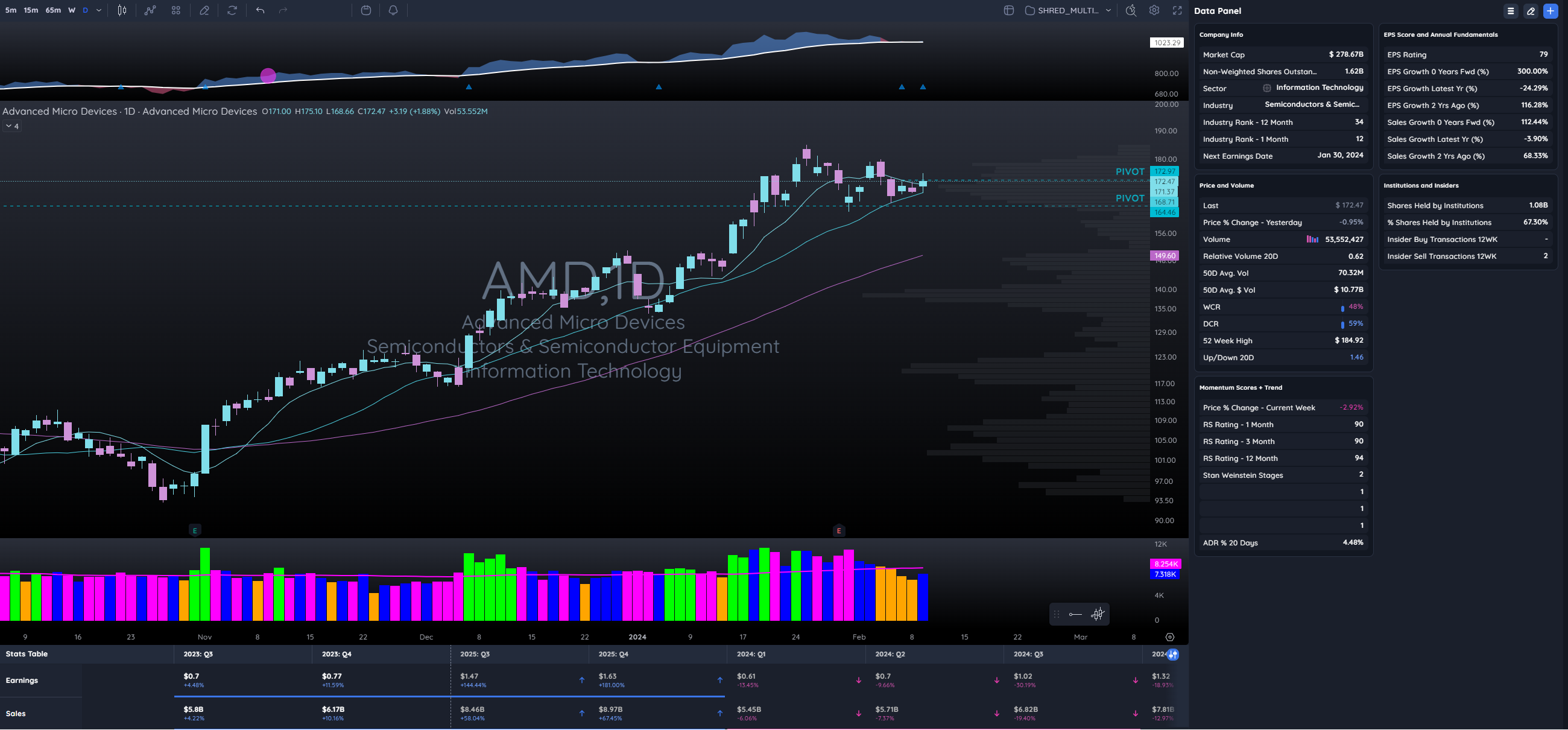Click the blue plus button in Data Panel
Viewport: 1568px width, 730px height.
coord(1551,11)
